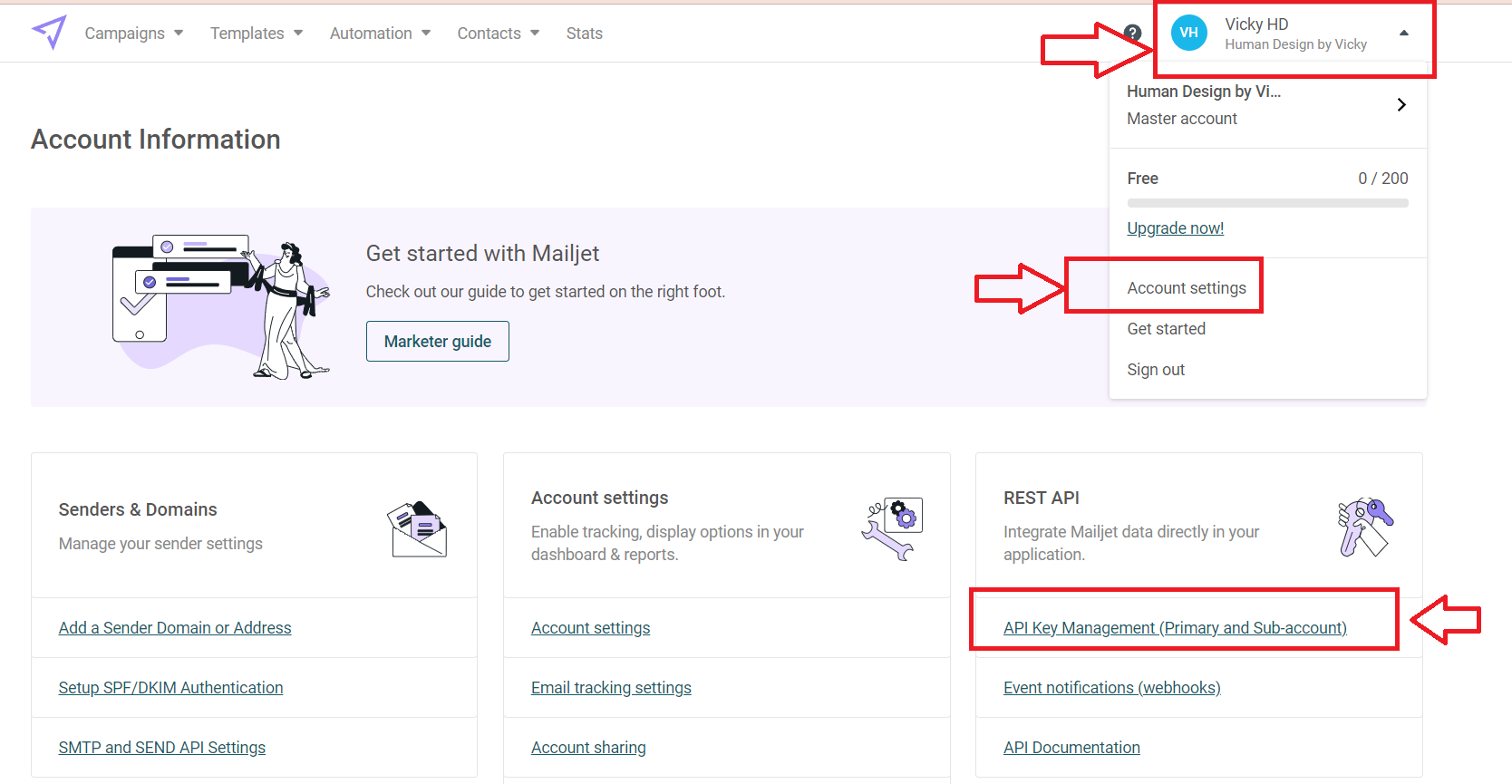
Task: Open the Templates menu
Action: click(257, 34)
